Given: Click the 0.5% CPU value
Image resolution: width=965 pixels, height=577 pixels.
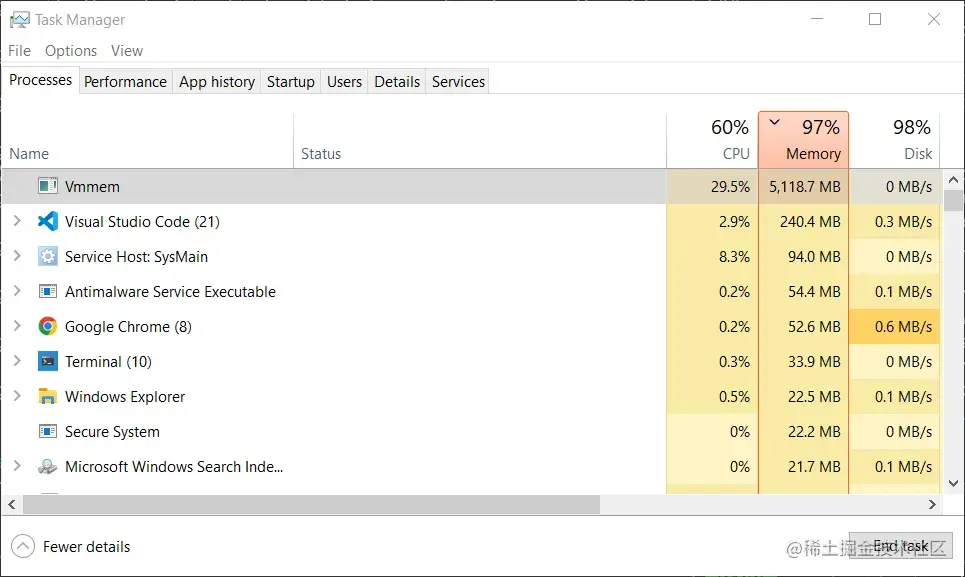Looking at the screenshot, I should 734,397.
